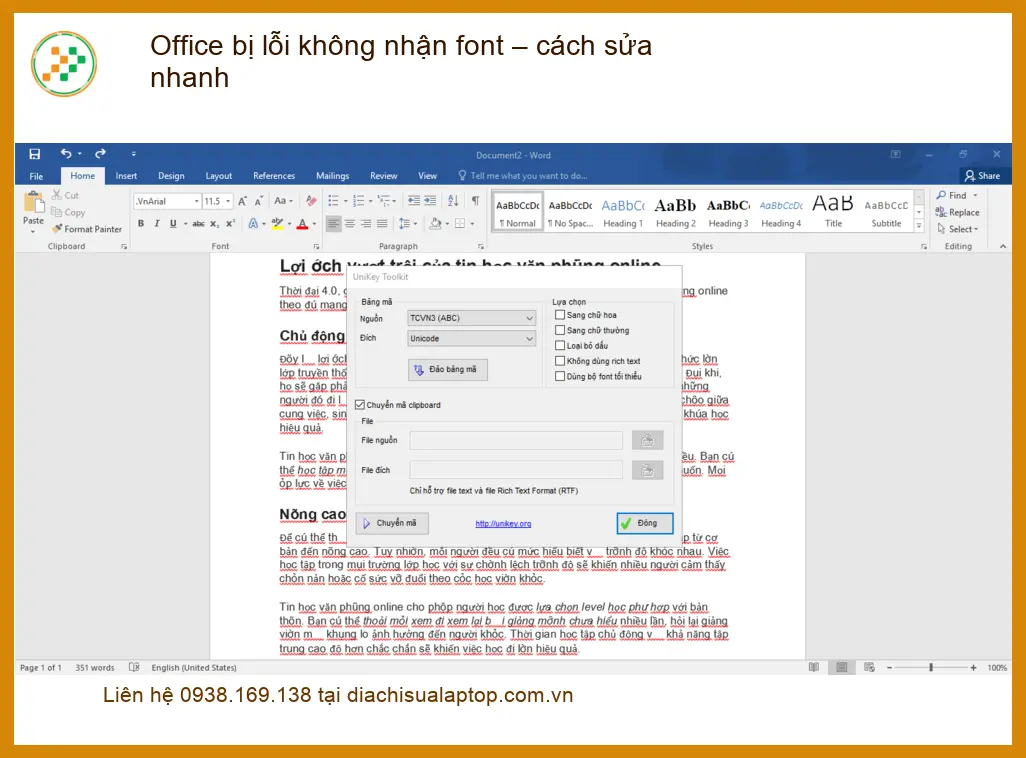This screenshot has height=758, width=1026.
Task: Tick 'Dùng bộ font tối thiểu' checkbox
Action: (x=560, y=376)
